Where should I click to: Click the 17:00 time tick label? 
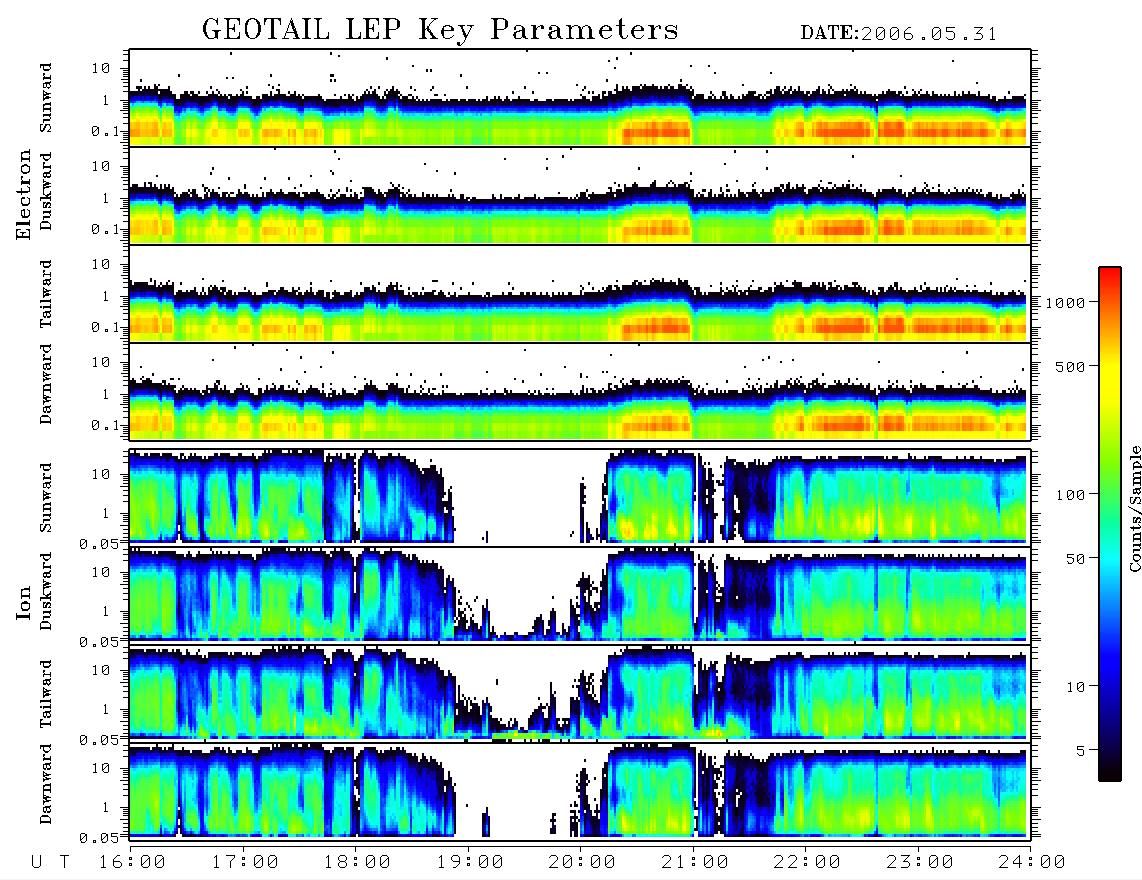click(245, 862)
